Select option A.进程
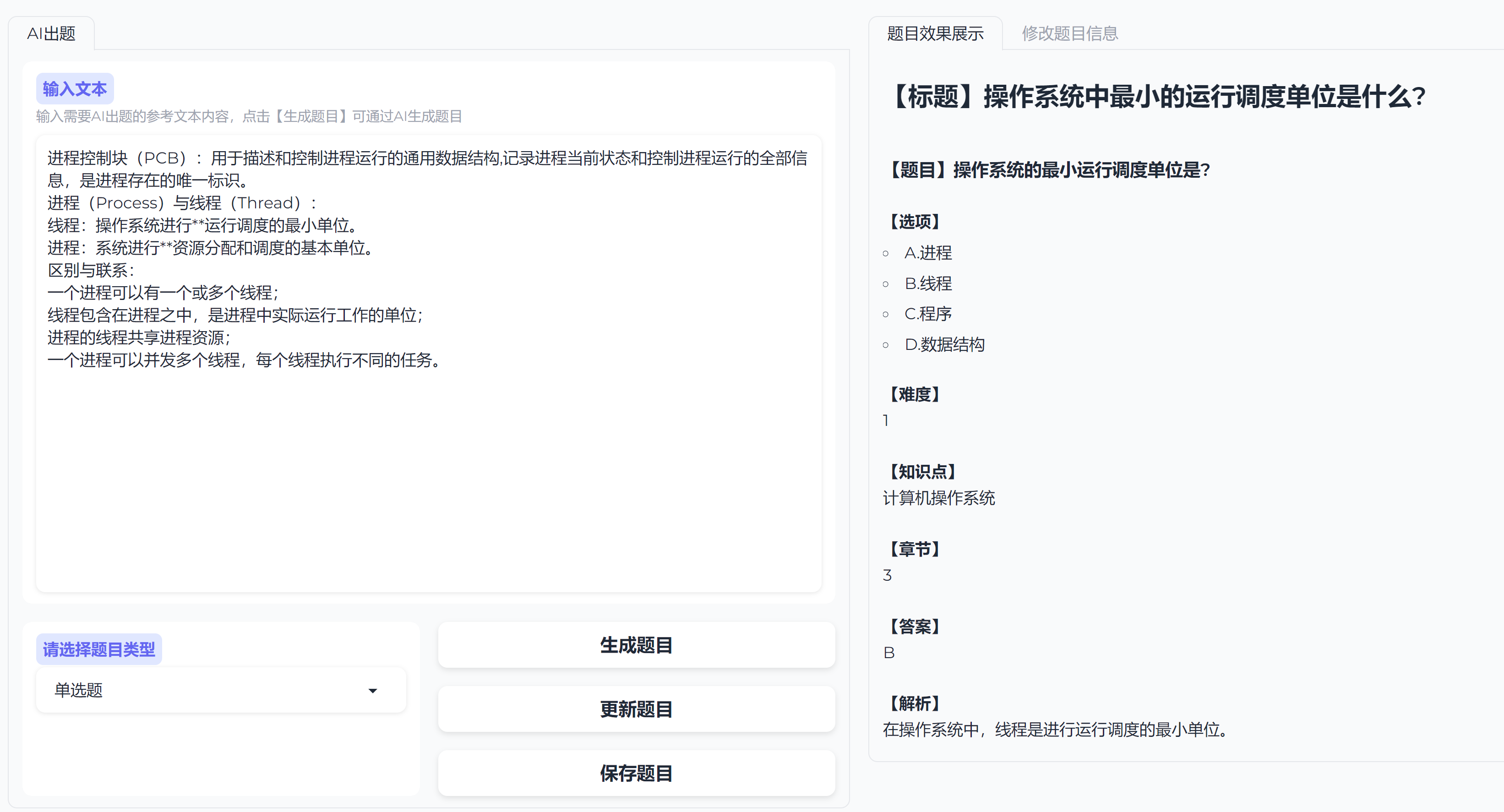This screenshot has height=812, width=1504. tap(928, 253)
